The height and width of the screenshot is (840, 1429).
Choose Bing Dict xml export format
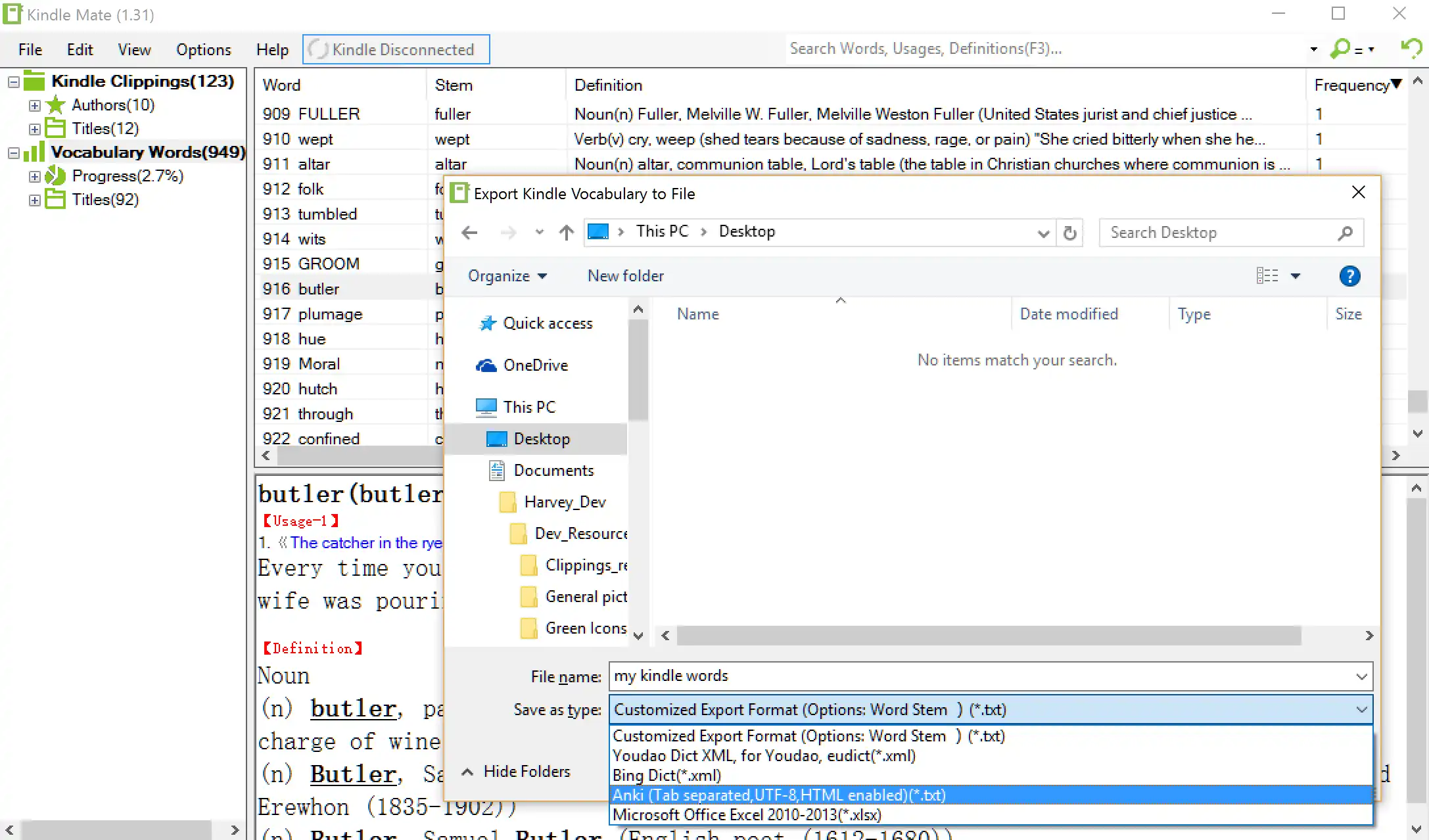click(991, 776)
